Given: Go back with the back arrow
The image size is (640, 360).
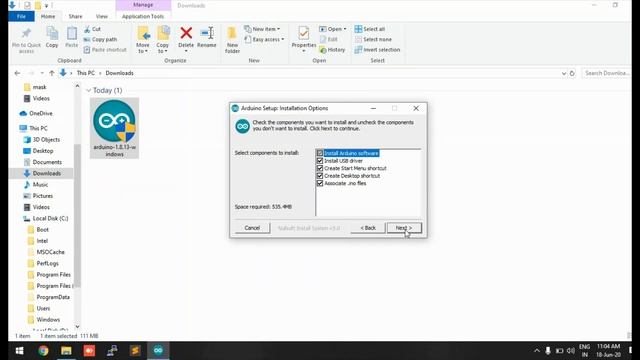Looking at the screenshot, I should pos(17,73).
